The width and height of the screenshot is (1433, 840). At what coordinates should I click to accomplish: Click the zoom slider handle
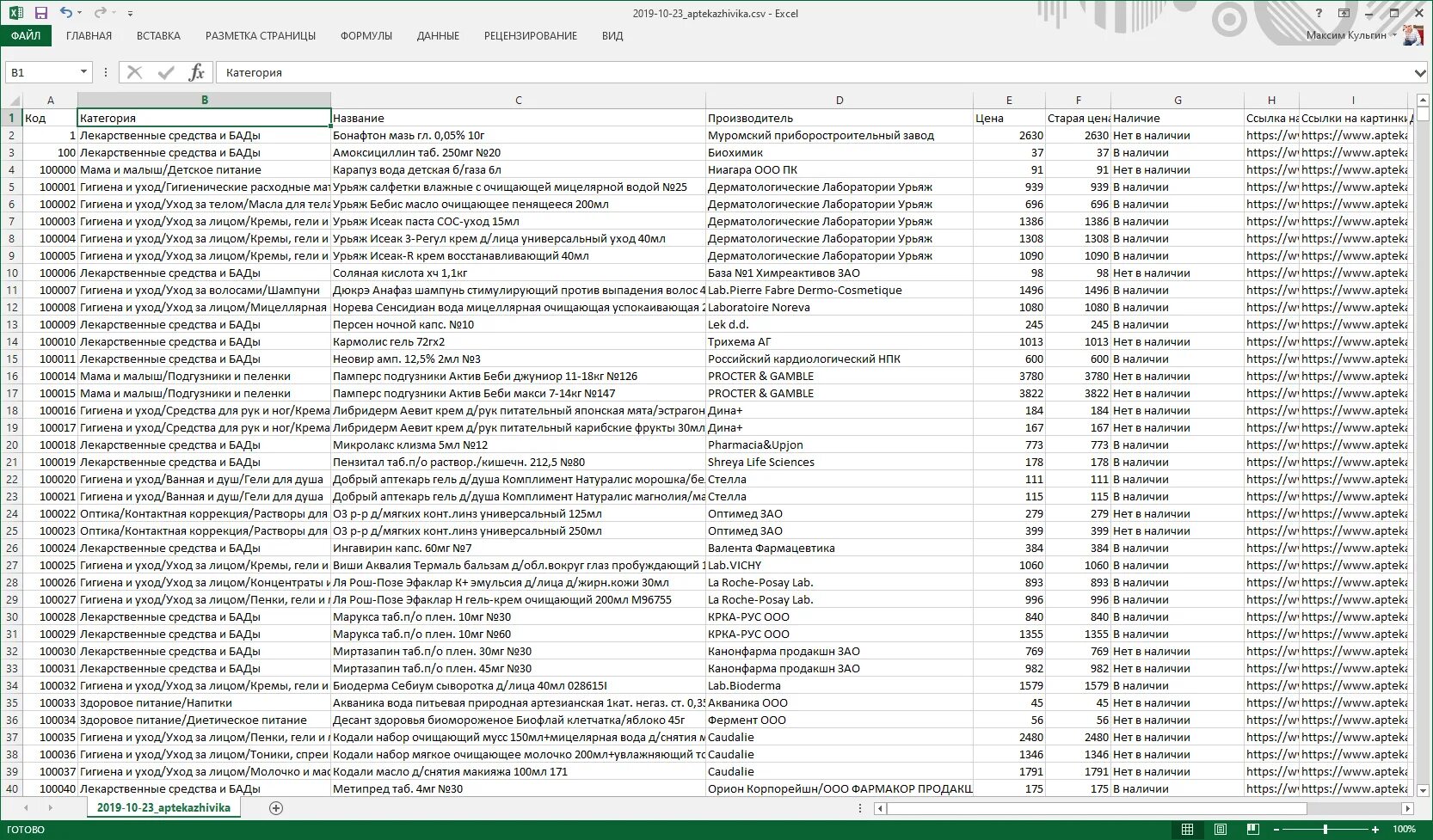tap(1325, 829)
